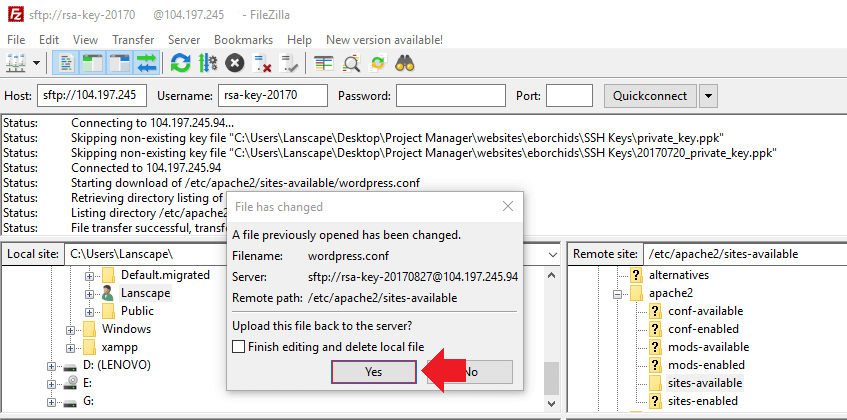Expand the E: drive
The height and width of the screenshot is (420, 847).
(51, 384)
